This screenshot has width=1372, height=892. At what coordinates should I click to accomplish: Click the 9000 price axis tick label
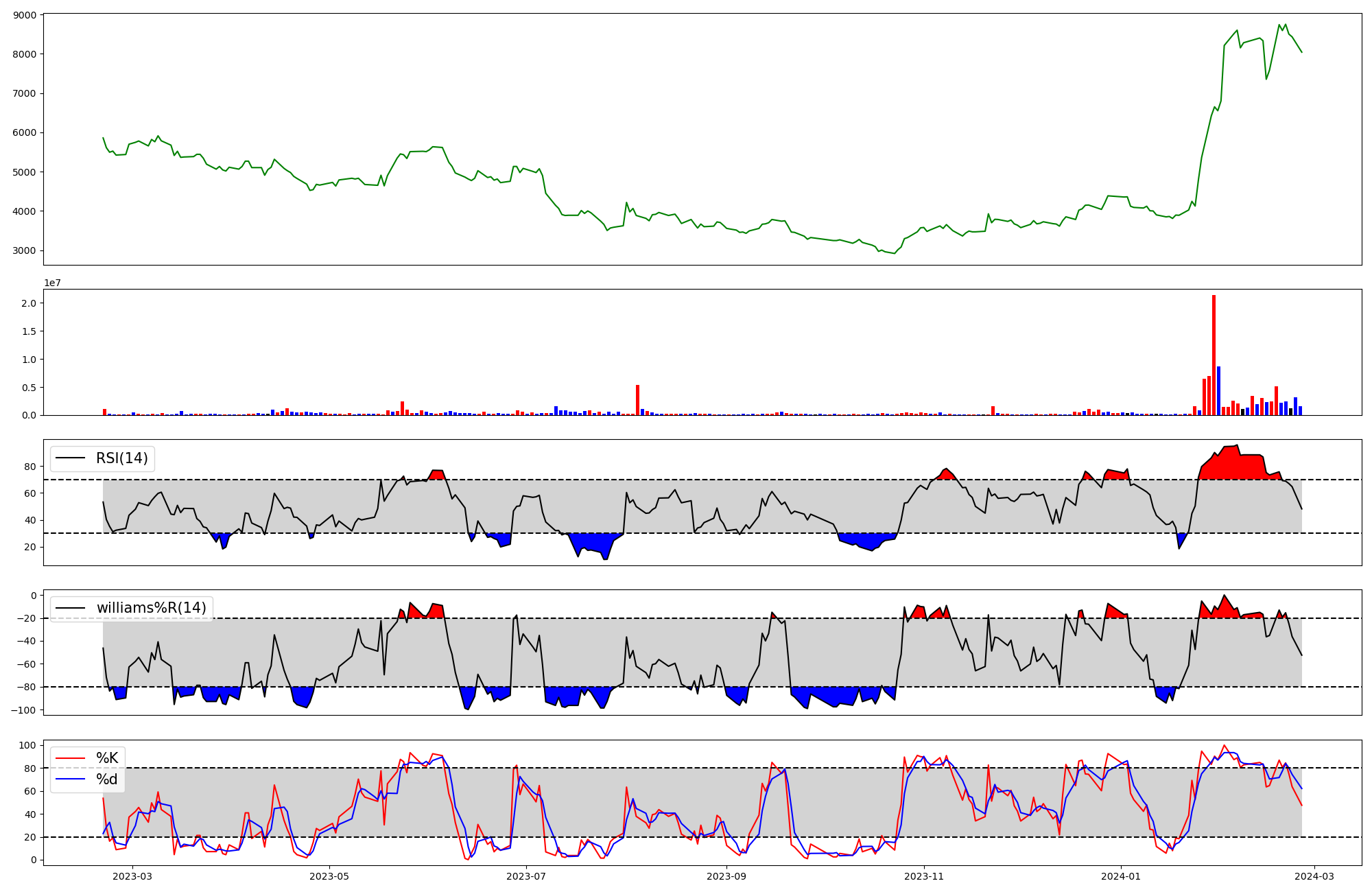pos(25,15)
